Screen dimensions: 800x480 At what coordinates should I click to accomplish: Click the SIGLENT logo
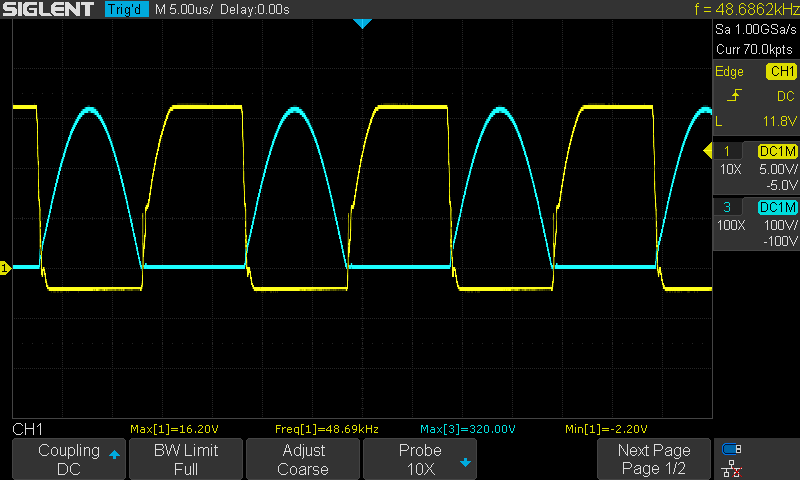(48, 9)
